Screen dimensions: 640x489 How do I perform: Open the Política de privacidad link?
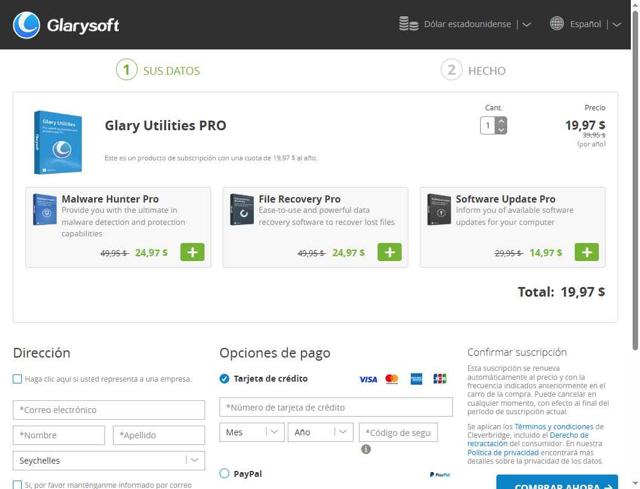tap(503, 452)
